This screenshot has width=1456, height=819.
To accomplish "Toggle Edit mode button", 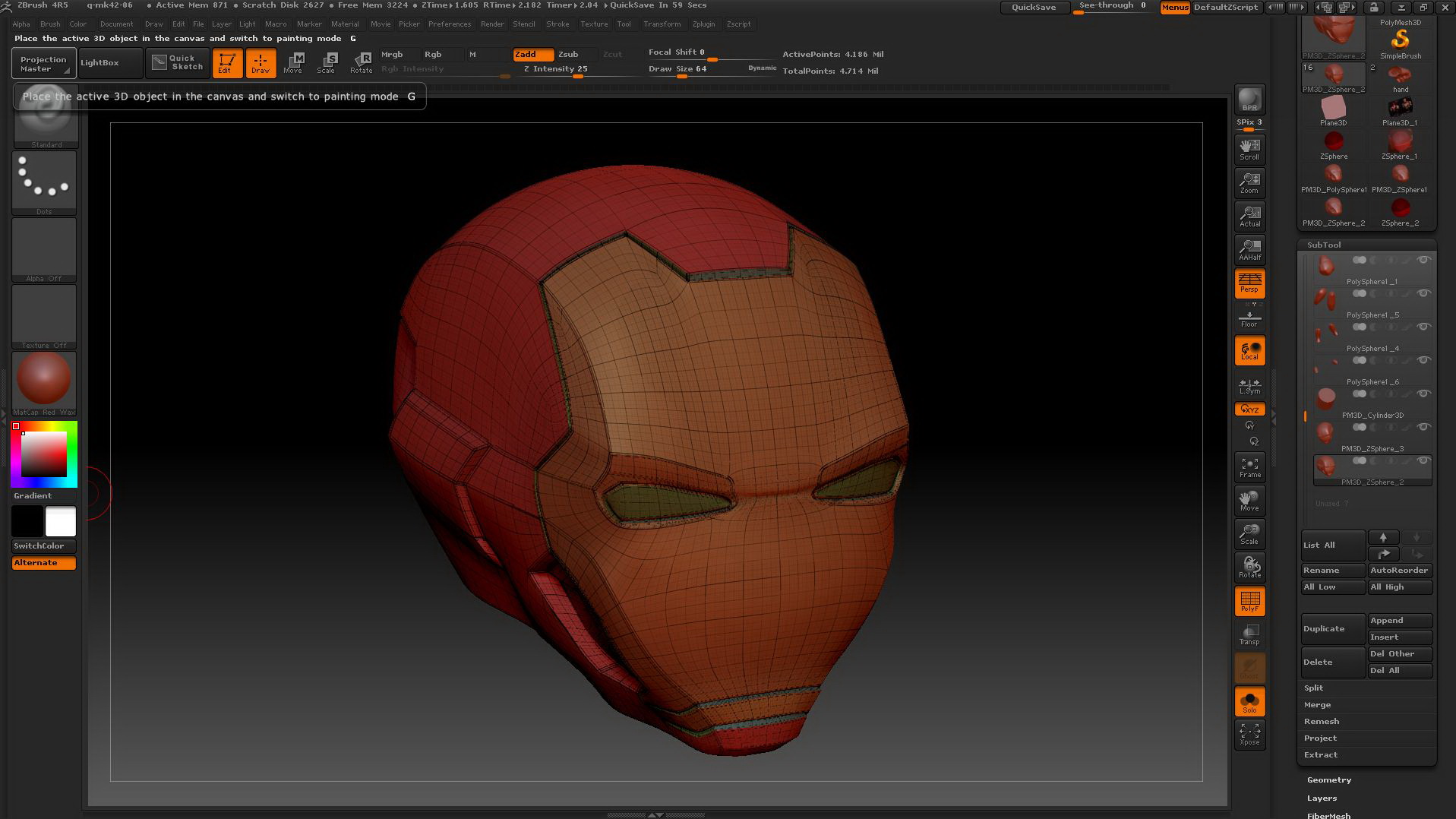I will coord(226,63).
